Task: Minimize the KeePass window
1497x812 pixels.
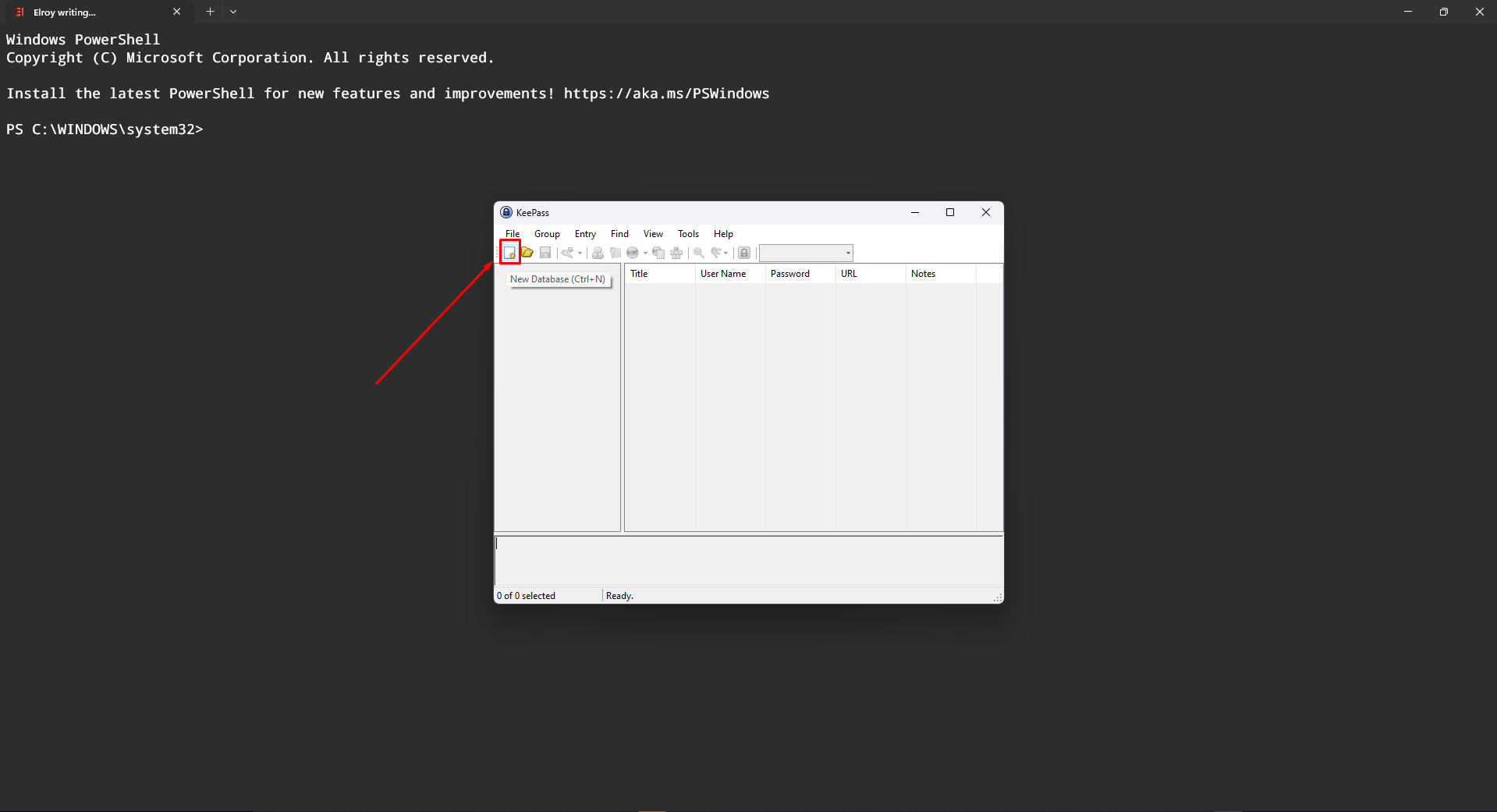Action: click(x=915, y=212)
